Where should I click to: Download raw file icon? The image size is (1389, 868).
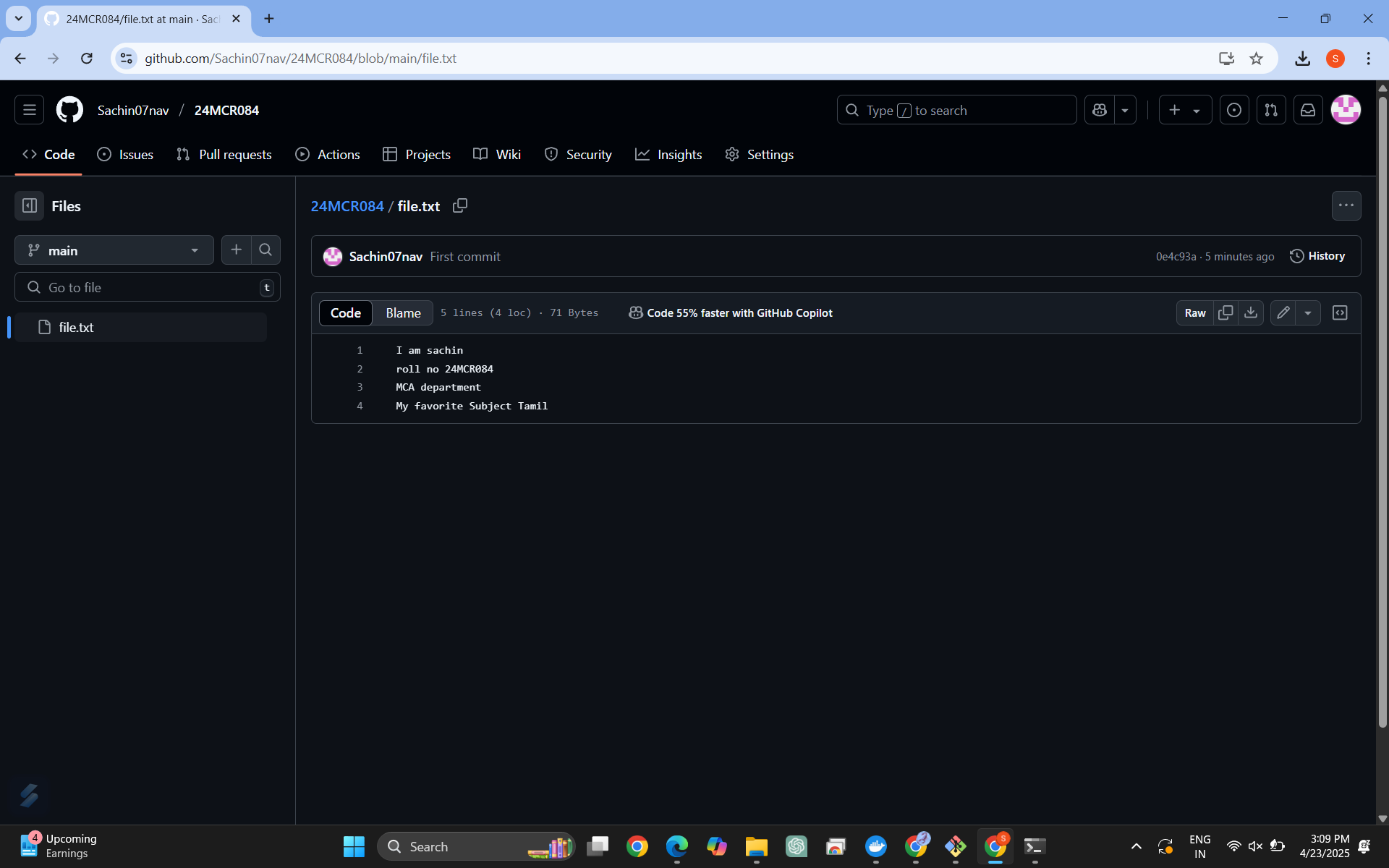[x=1251, y=313]
